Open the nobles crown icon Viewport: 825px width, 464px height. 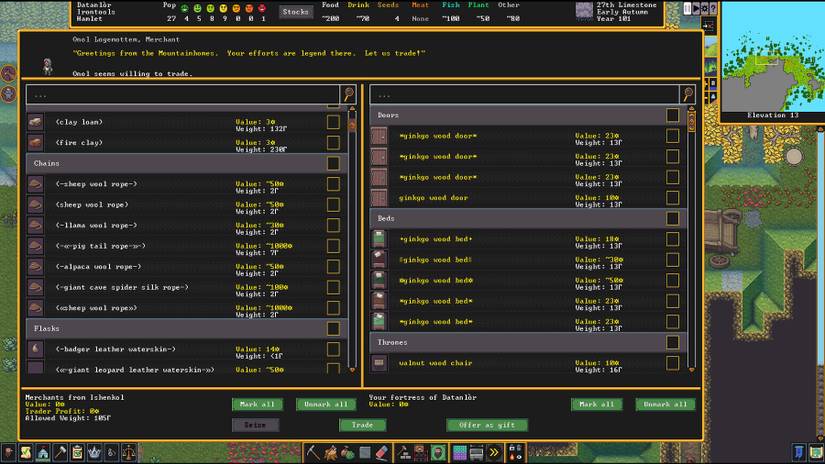pos(94,452)
